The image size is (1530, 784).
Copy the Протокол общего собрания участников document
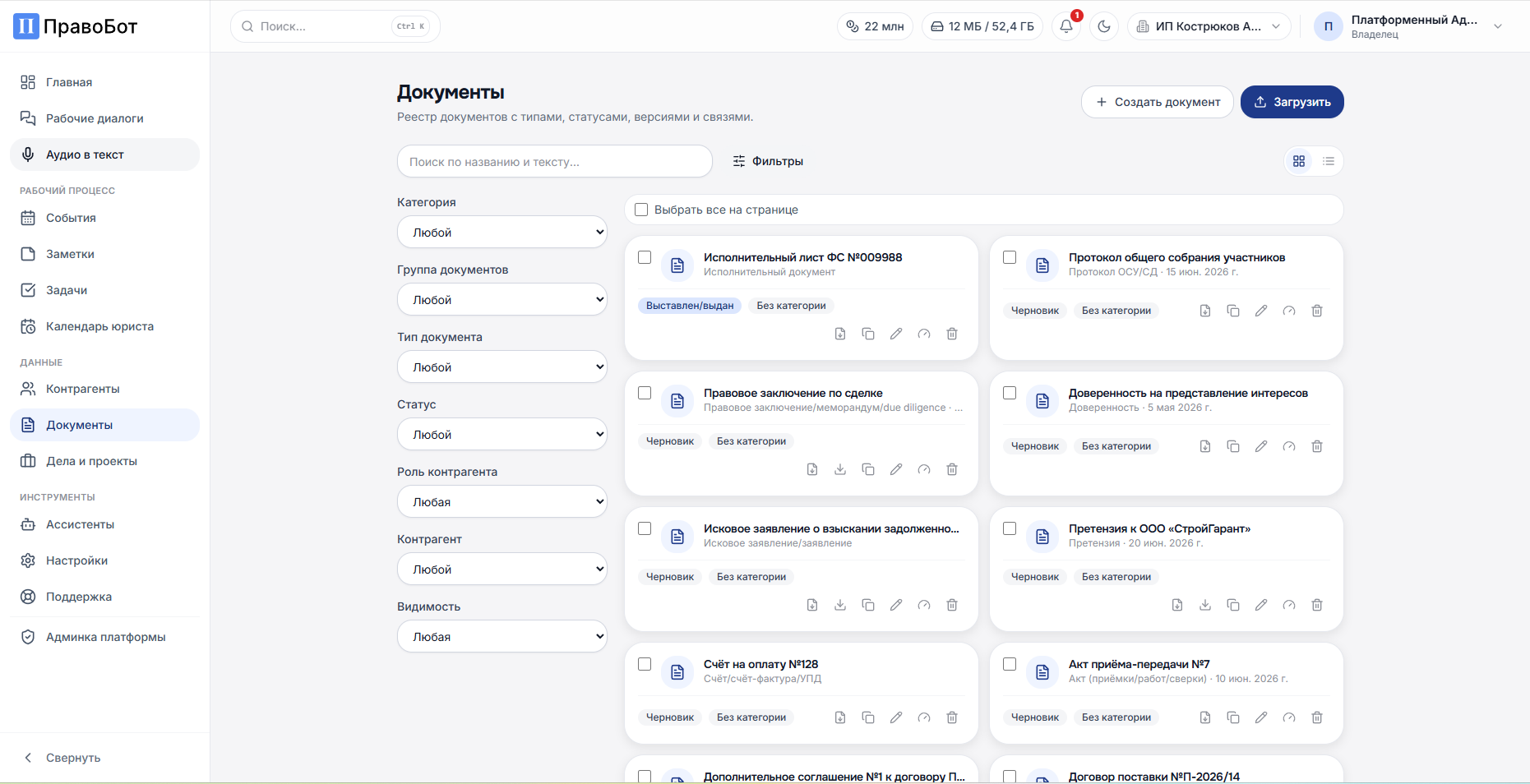tap(1233, 311)
